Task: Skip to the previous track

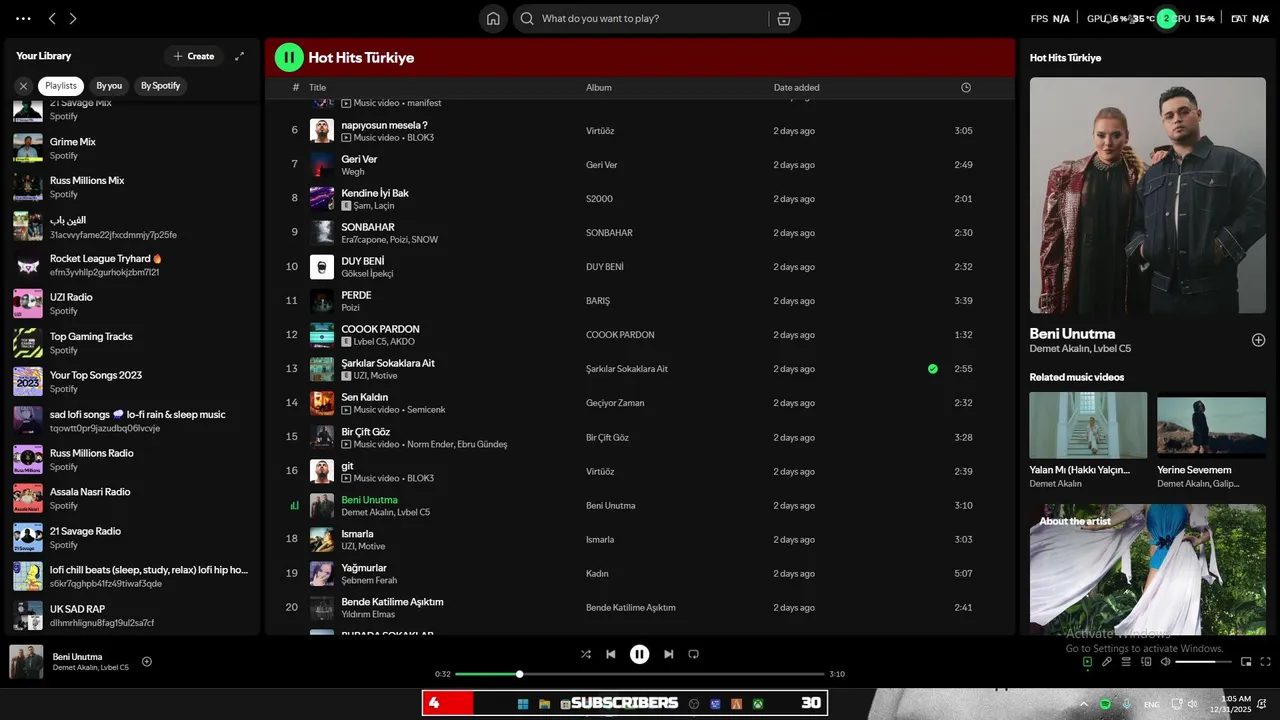Action: (611, 654)
